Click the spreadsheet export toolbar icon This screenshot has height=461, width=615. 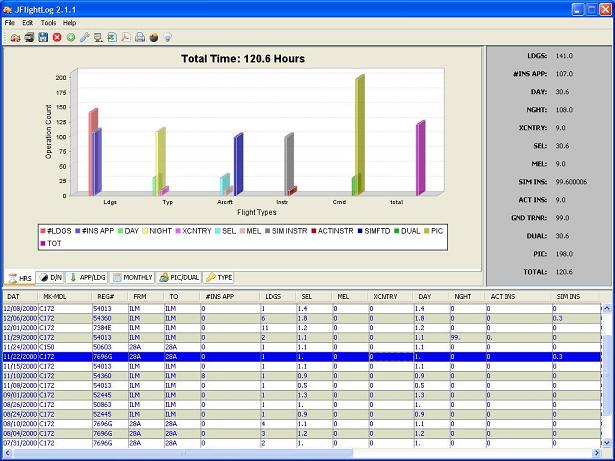coord(112,37)
